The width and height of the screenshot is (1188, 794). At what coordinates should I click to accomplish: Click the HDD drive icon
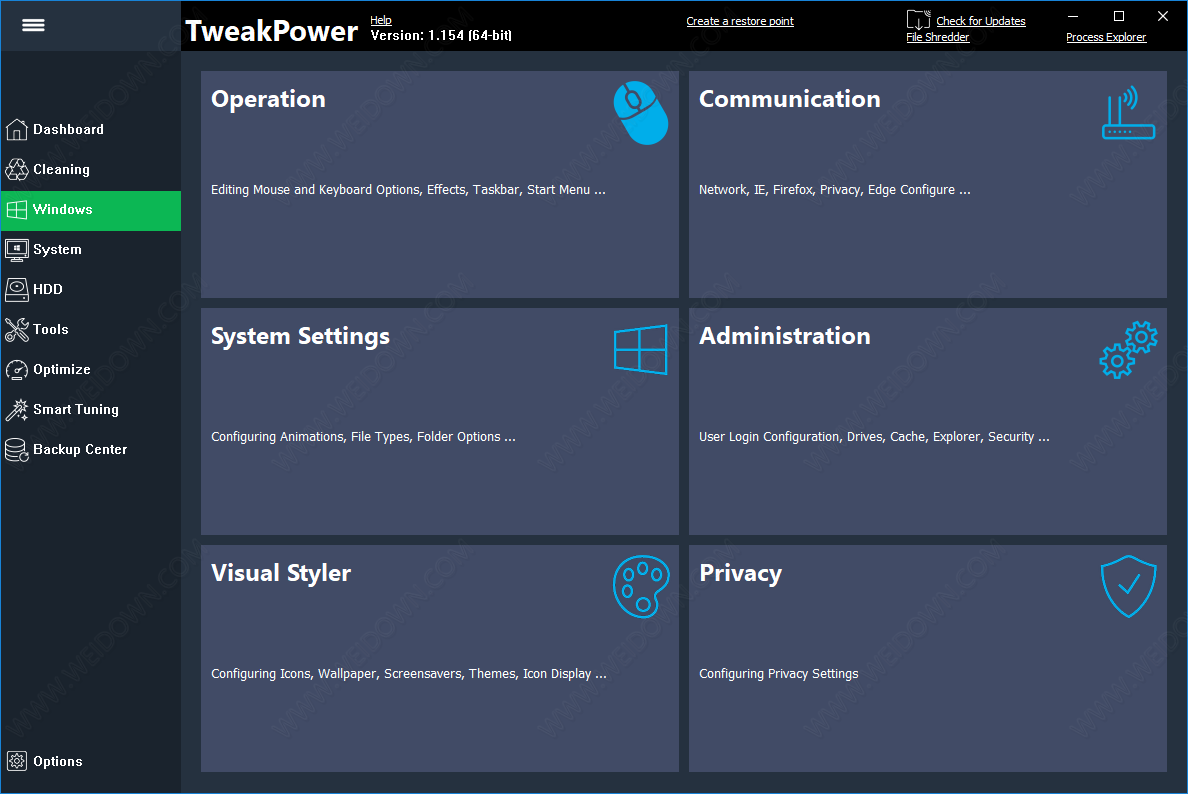17,289
